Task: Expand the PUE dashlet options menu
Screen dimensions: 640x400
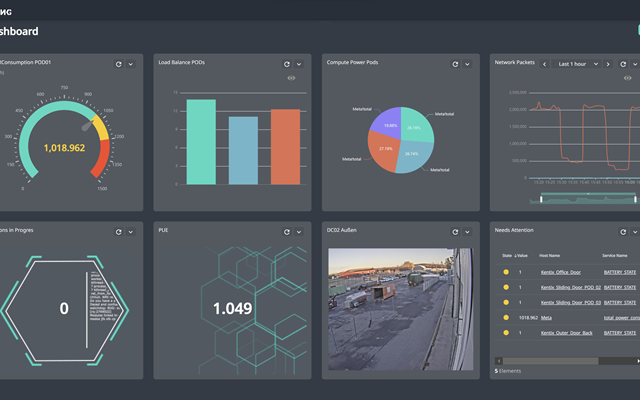Action: 299,232
